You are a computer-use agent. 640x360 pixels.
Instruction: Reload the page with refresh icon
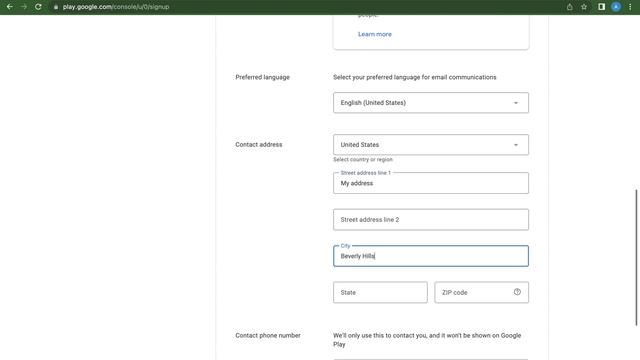pyautogui.click(x=38, y=7)
